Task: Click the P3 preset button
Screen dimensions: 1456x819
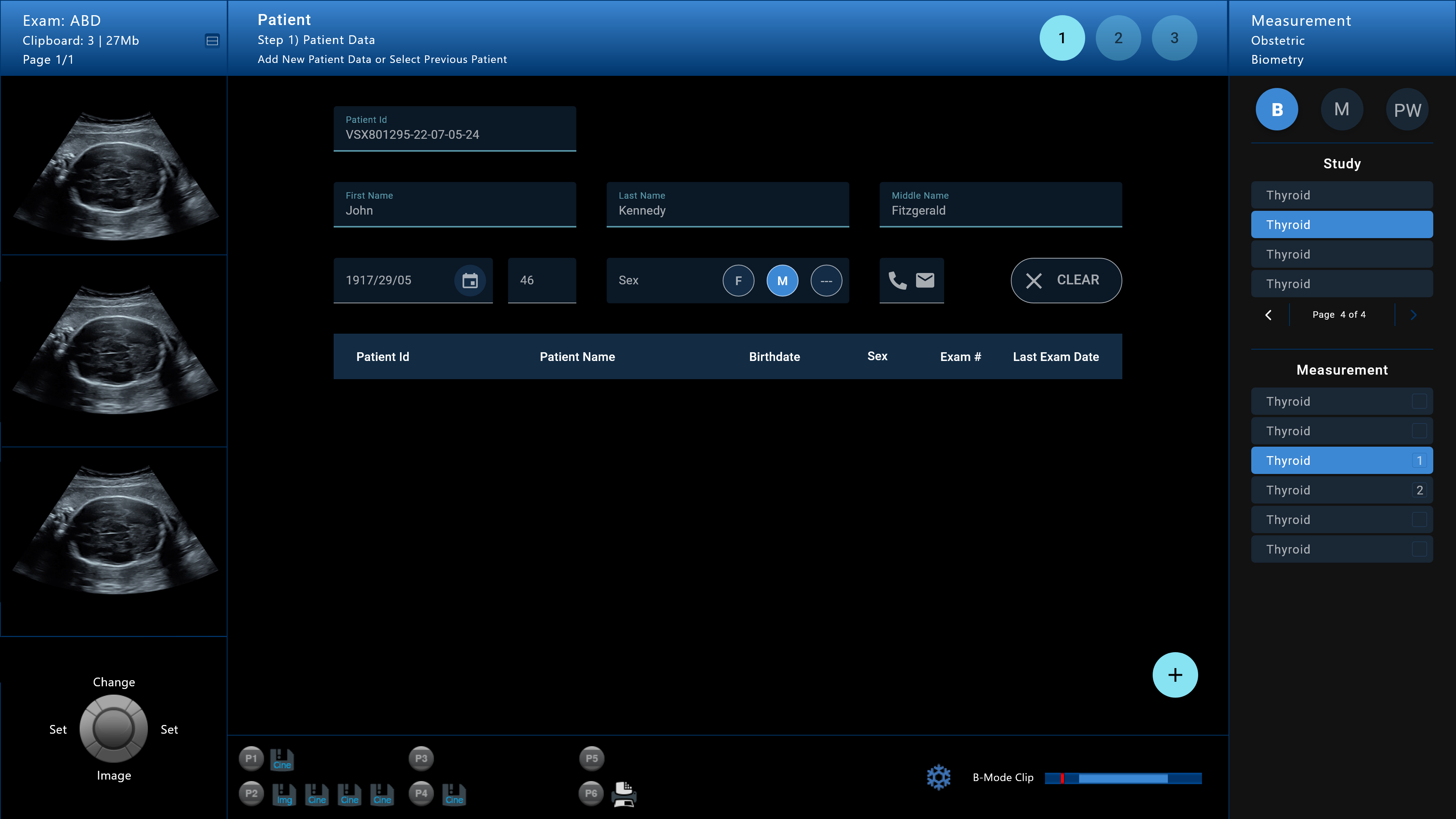Action: tap(421, 758)
